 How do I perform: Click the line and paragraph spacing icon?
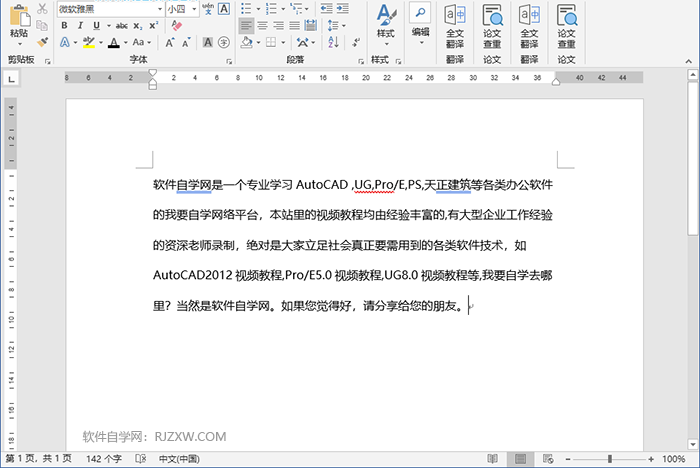[333, 25]
